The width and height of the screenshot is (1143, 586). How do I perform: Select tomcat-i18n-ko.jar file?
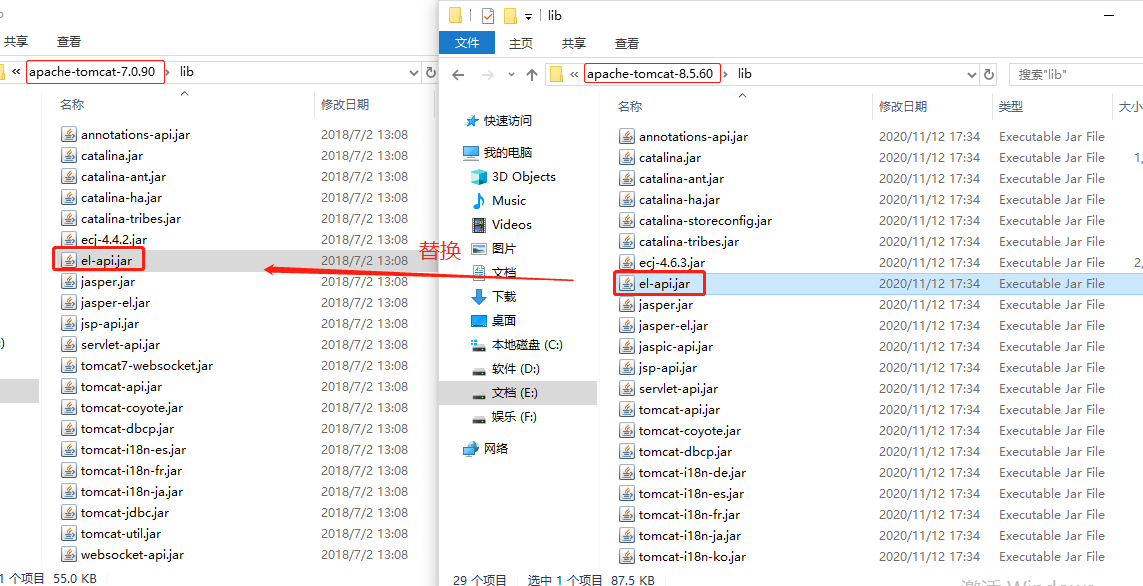[x=692, y=557]
